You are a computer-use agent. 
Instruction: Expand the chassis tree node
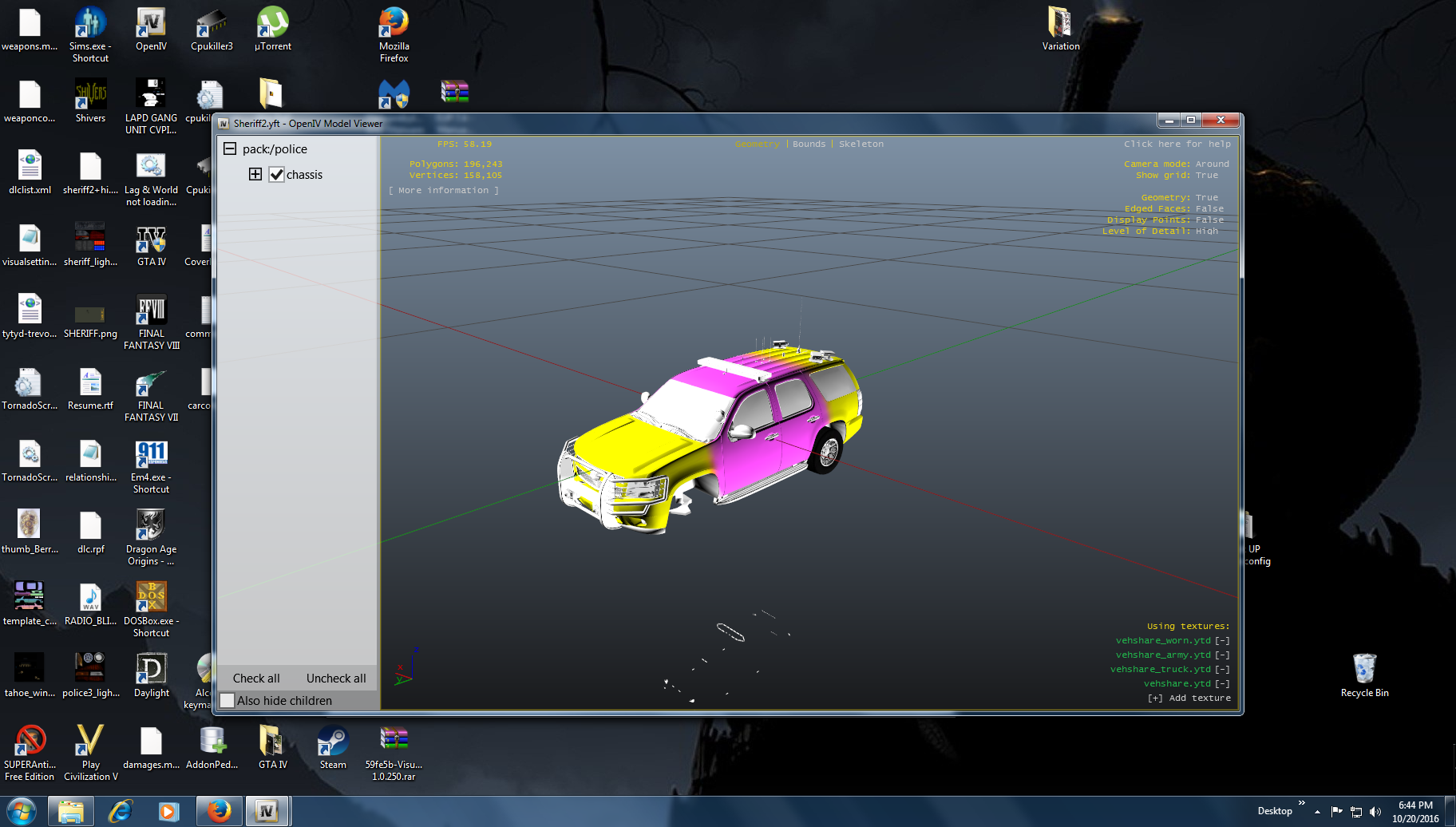[255, 174]
